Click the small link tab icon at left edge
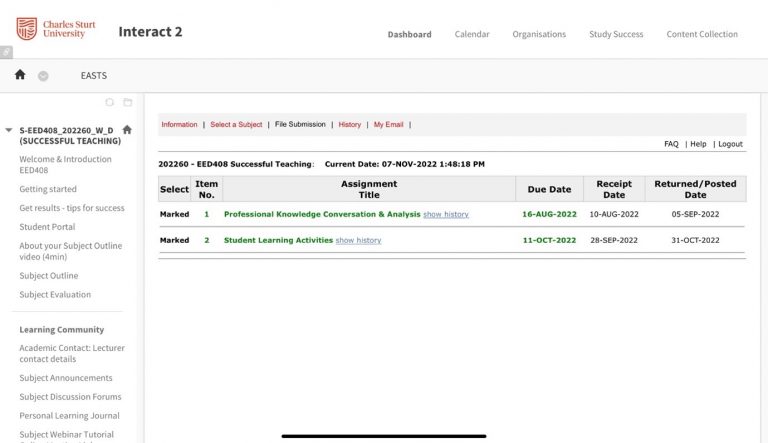The width and height of the screenshot is (768, 443). pos(6,52)
